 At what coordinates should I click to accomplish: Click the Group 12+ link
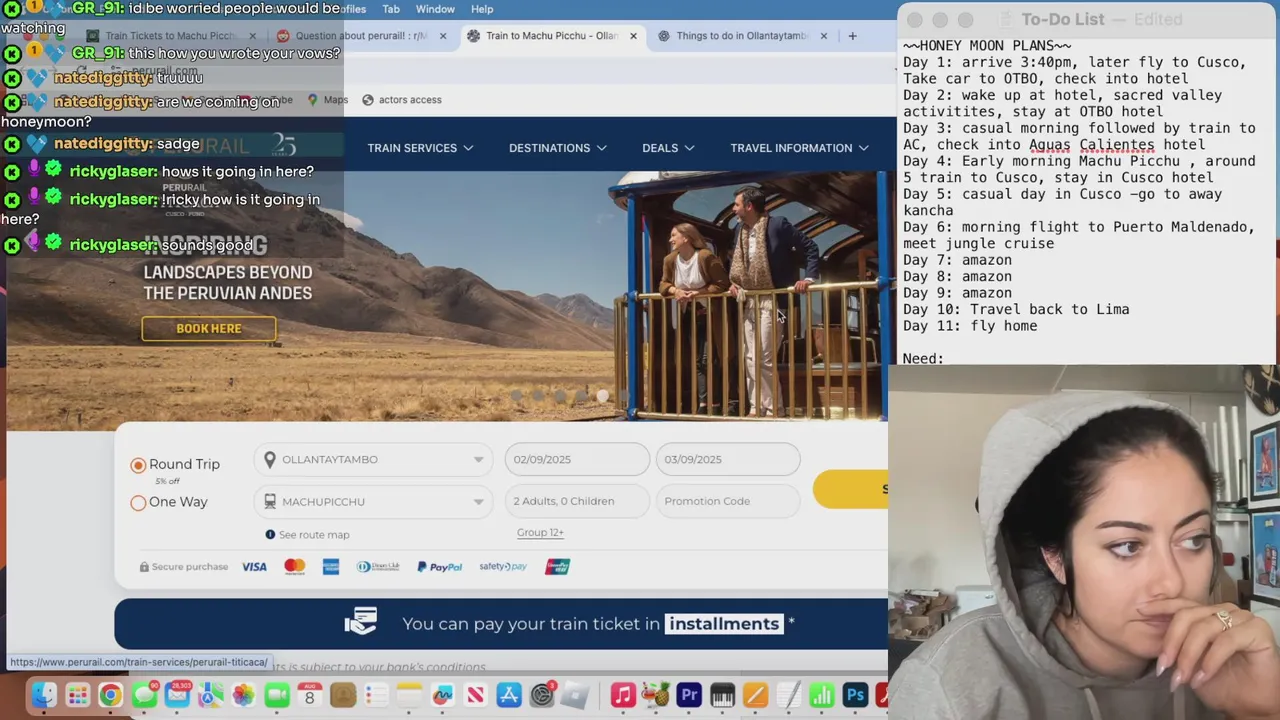click(x=540, y=533)
